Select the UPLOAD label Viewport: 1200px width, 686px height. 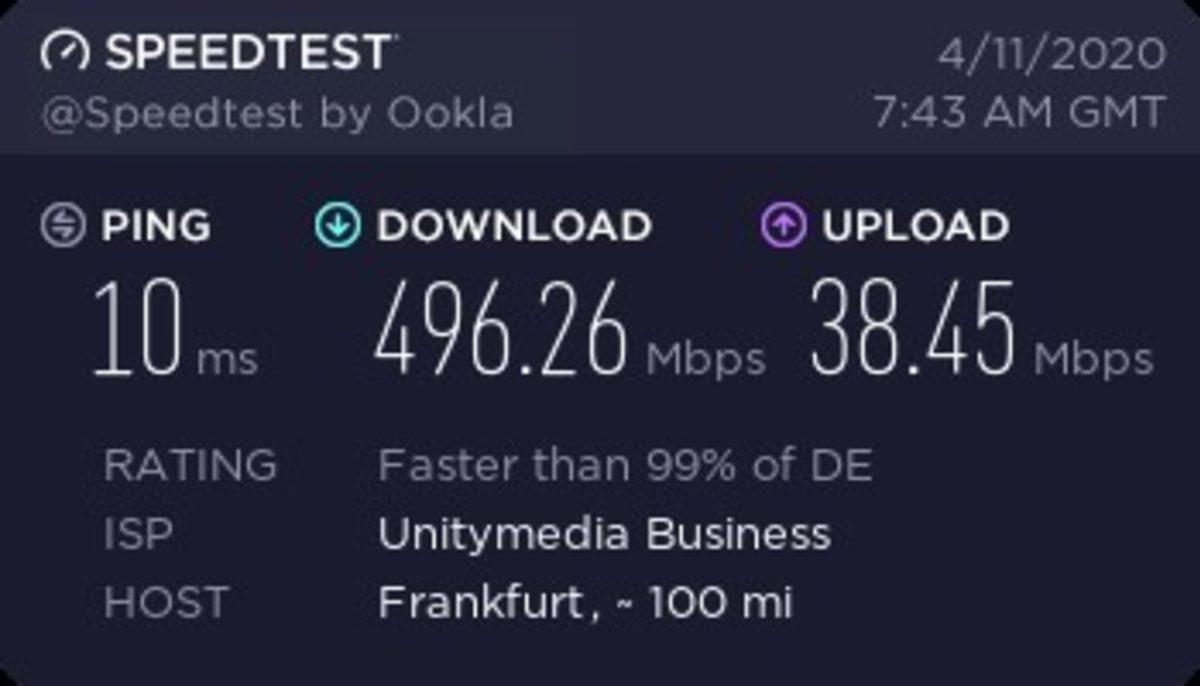point(915,226)
